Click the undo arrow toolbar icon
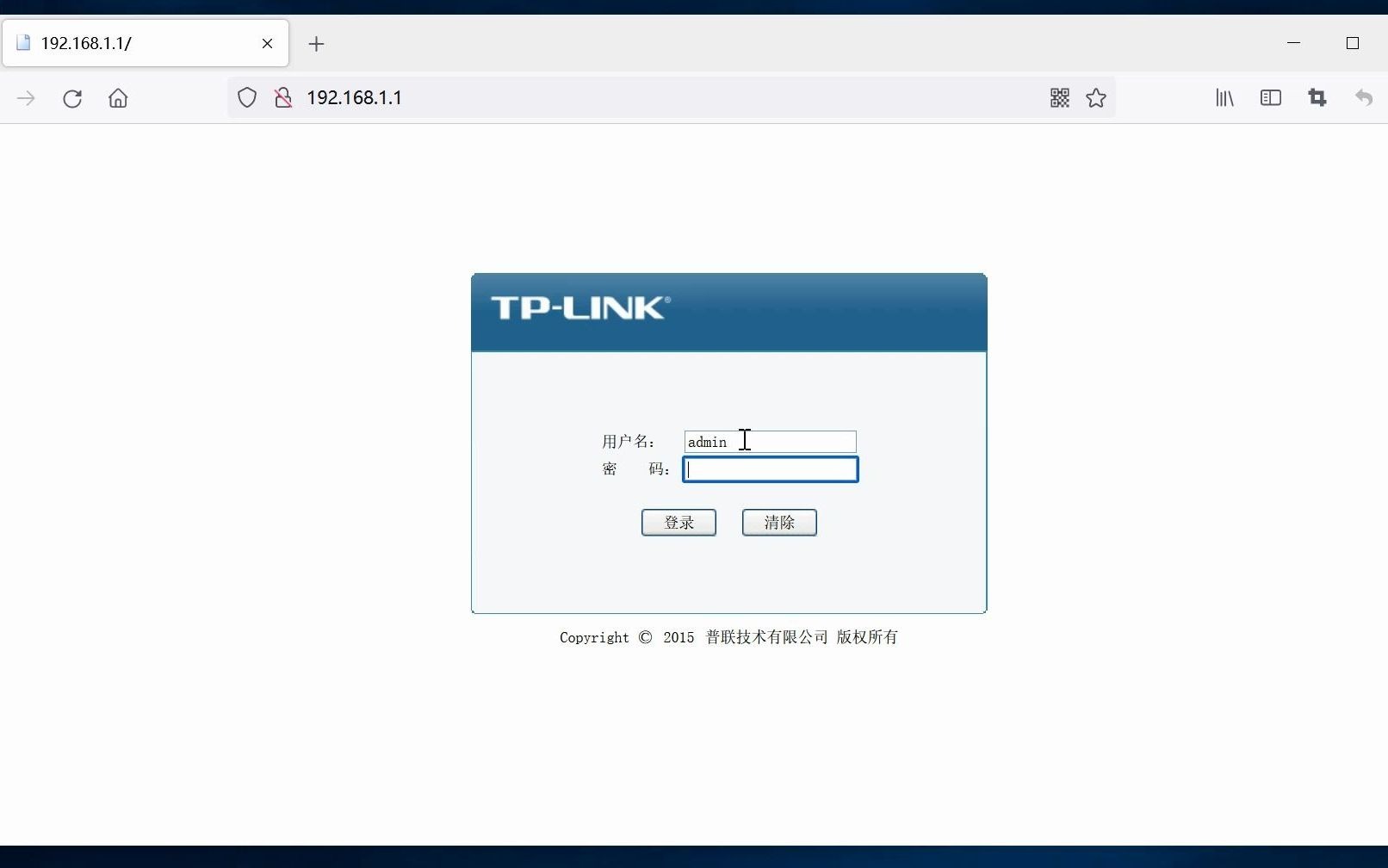Viewport: 1388px width, 868px height. pos(1364,98)
